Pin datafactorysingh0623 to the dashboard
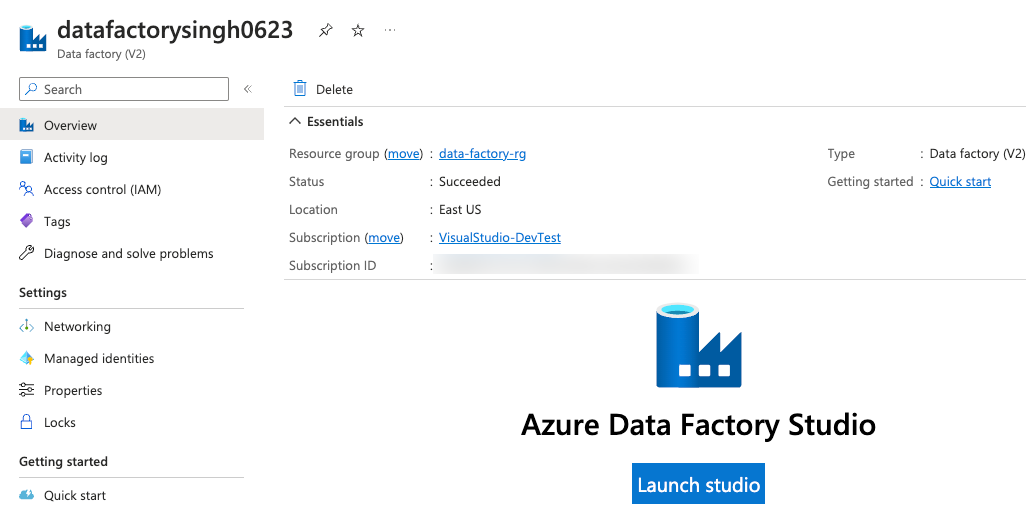 (x=325, y=30)
